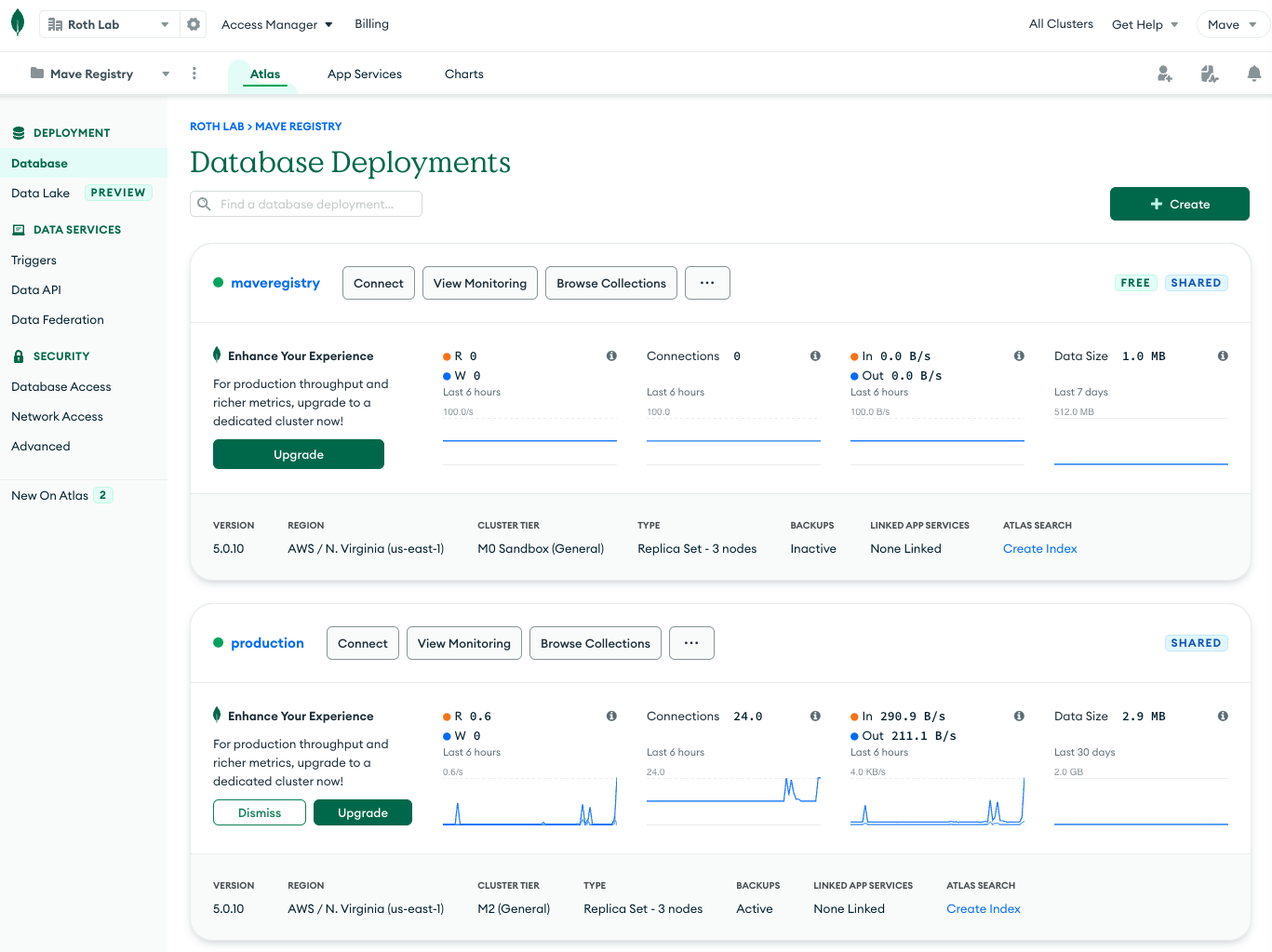Click Upgrade in the production card
The width and height of the screenshot is (1272, 952).
point(363,812)
